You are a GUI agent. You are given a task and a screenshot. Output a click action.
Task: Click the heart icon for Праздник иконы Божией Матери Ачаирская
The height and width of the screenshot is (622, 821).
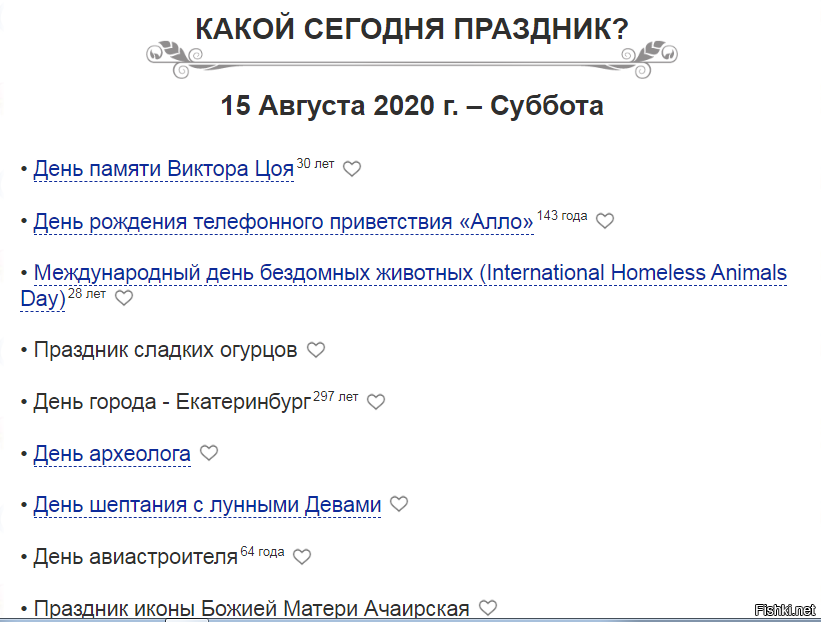487,606
